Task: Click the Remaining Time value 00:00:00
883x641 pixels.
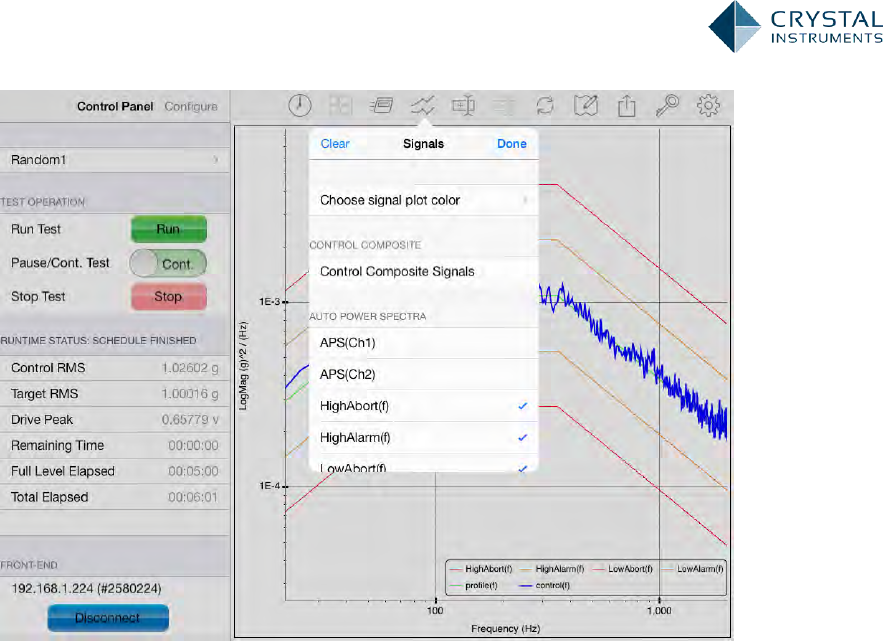Action: tap(193, 446)
